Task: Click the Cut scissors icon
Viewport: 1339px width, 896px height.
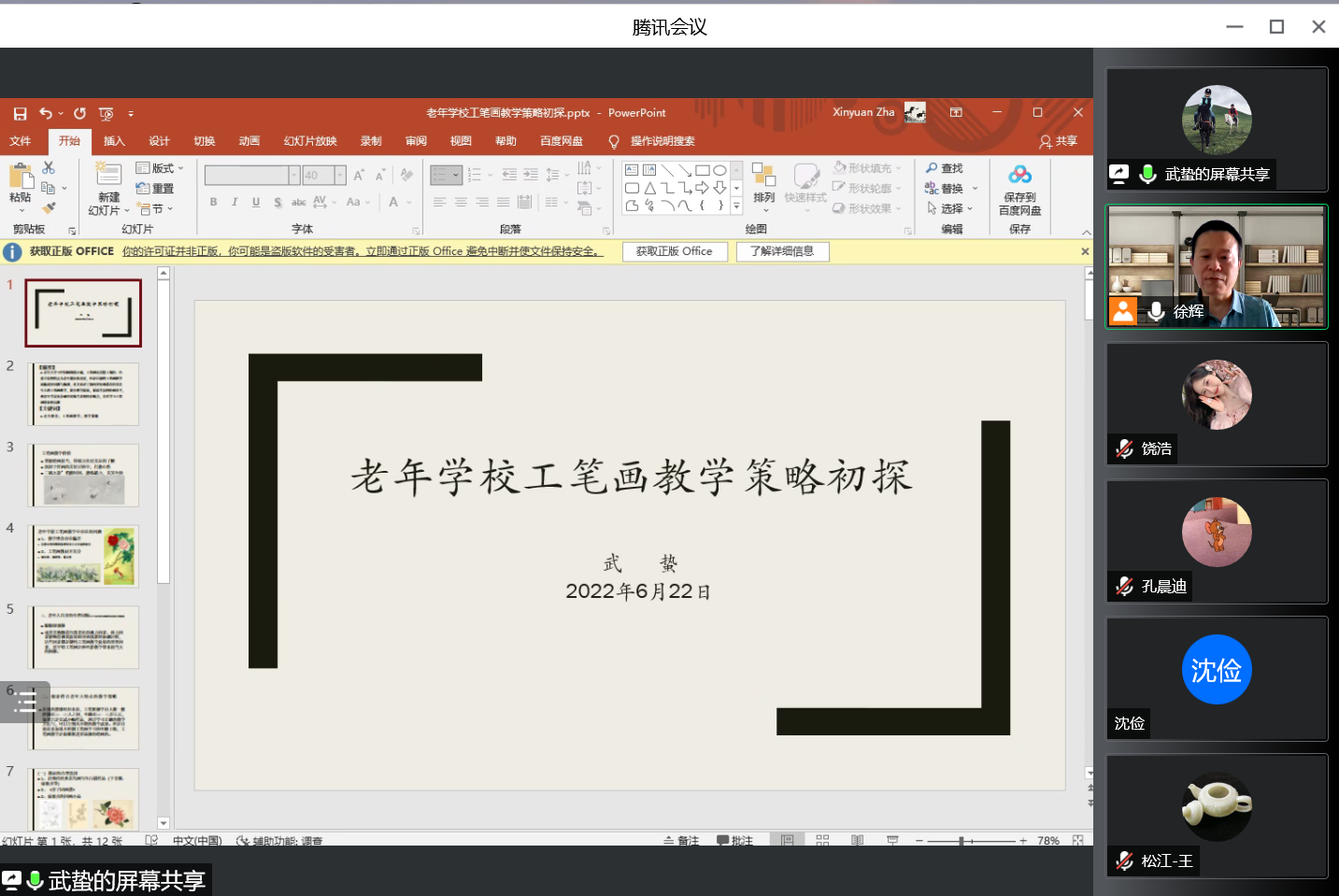Action: [49, 167]
